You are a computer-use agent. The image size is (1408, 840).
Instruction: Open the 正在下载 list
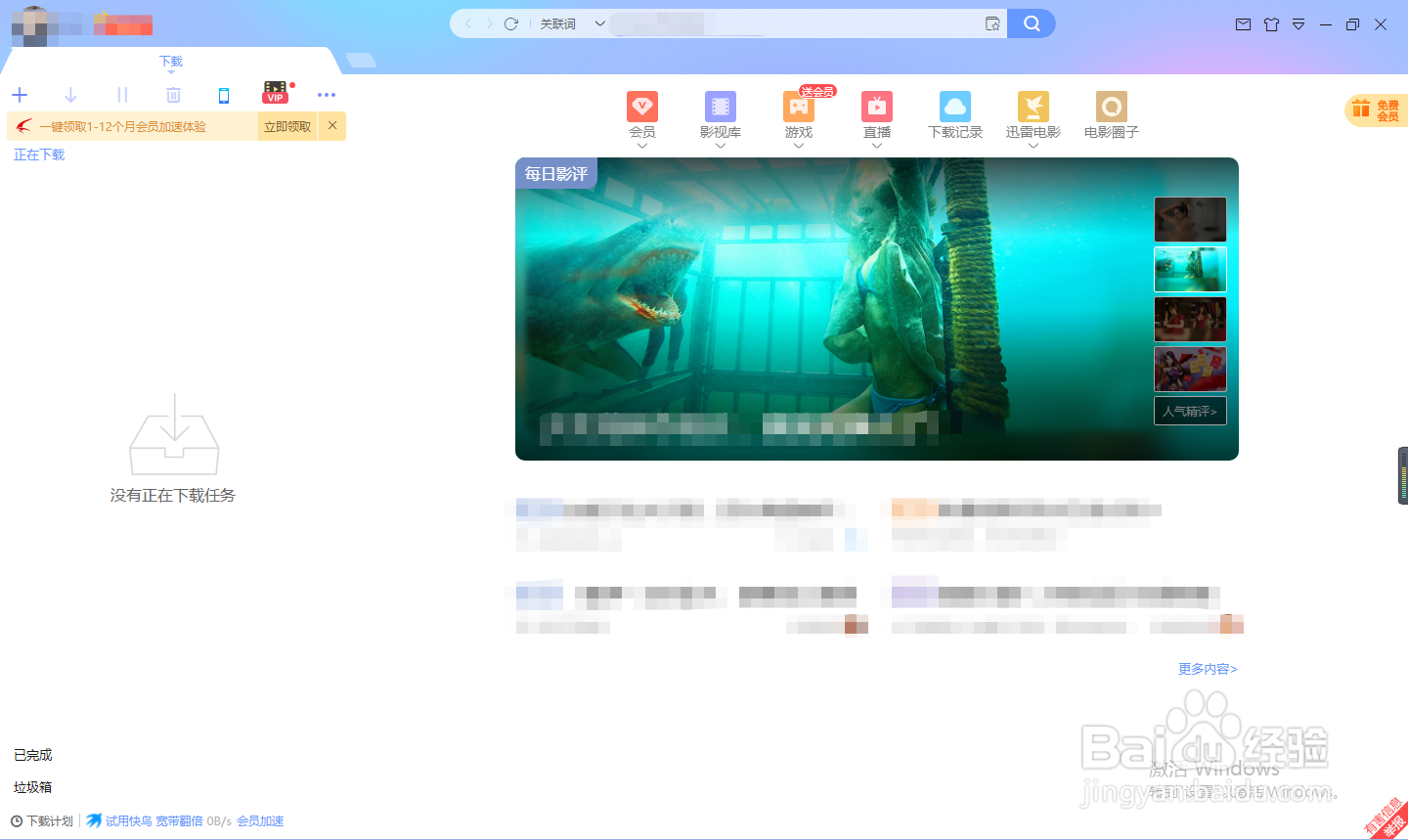click(39, 155)
